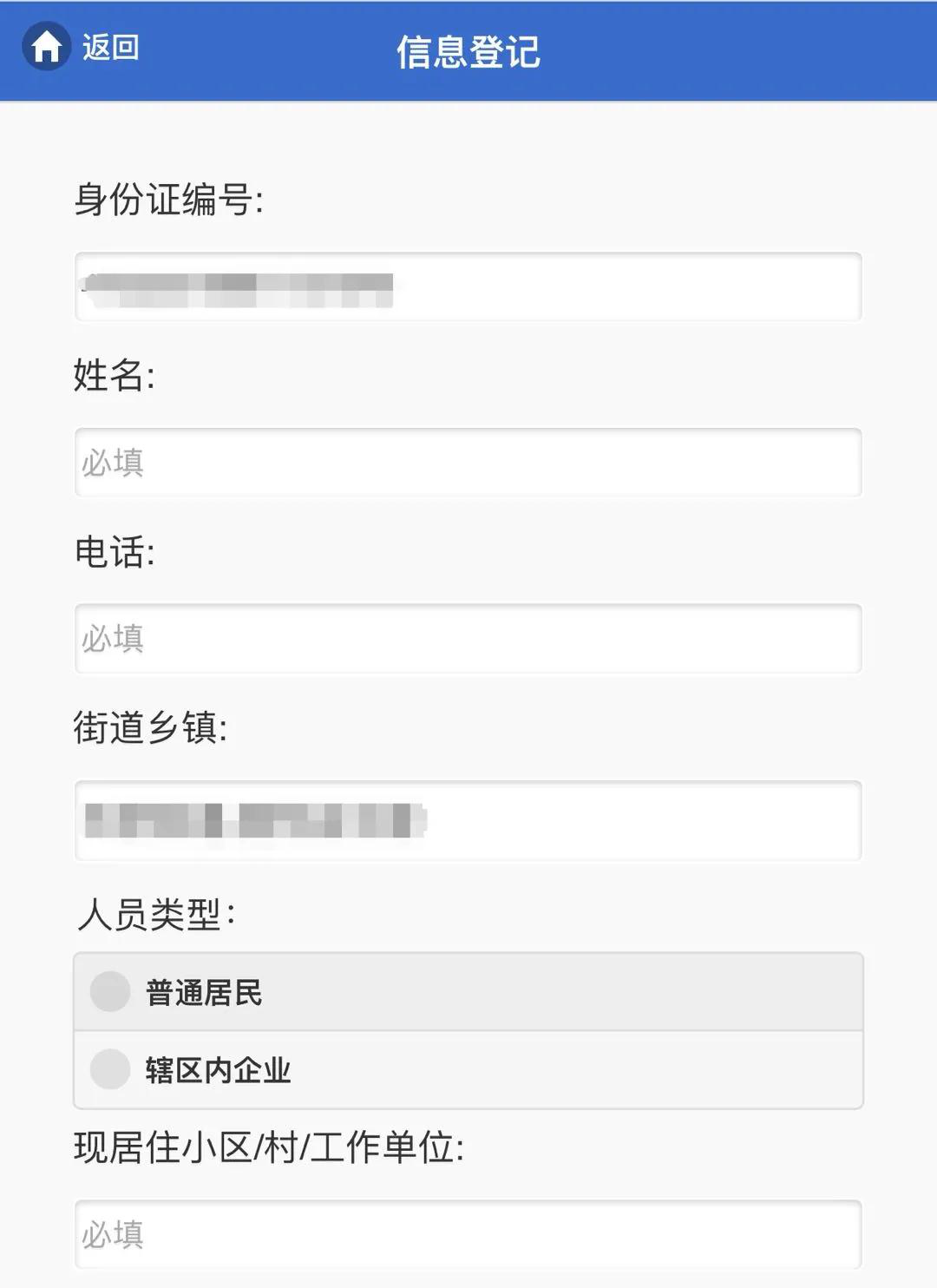Tap the 普通居民 option text

coord(204,992)
